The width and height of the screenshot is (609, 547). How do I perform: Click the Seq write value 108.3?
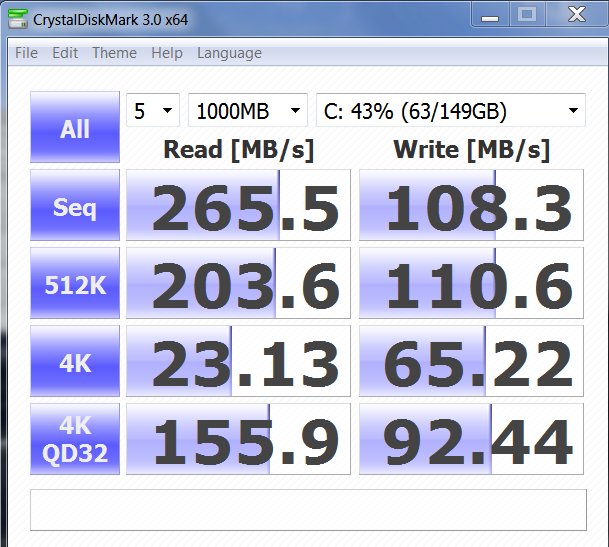click(x=471, y=205)
